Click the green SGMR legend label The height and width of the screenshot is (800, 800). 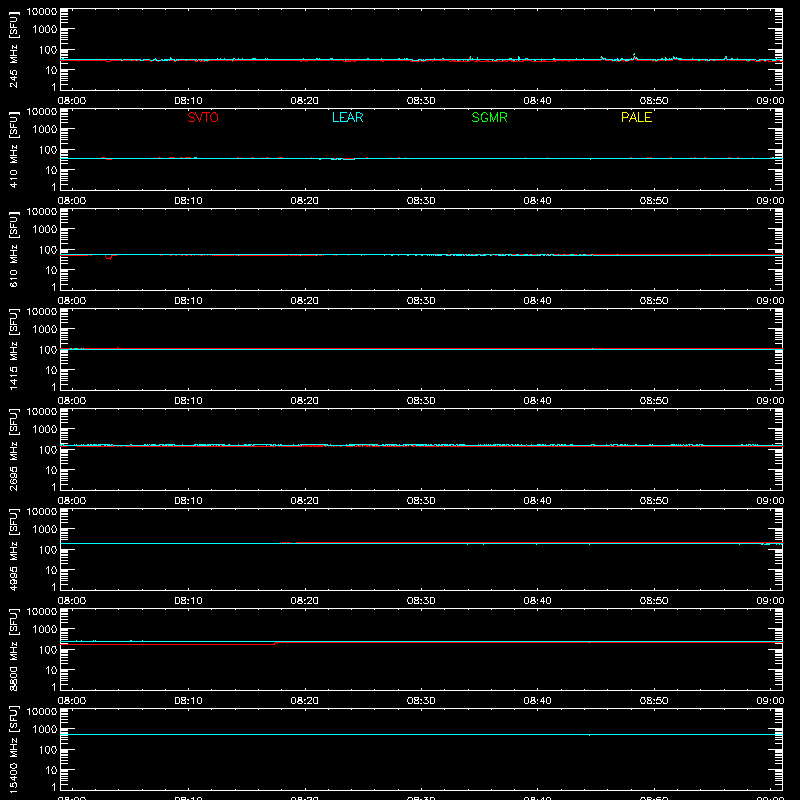(489, 117)
